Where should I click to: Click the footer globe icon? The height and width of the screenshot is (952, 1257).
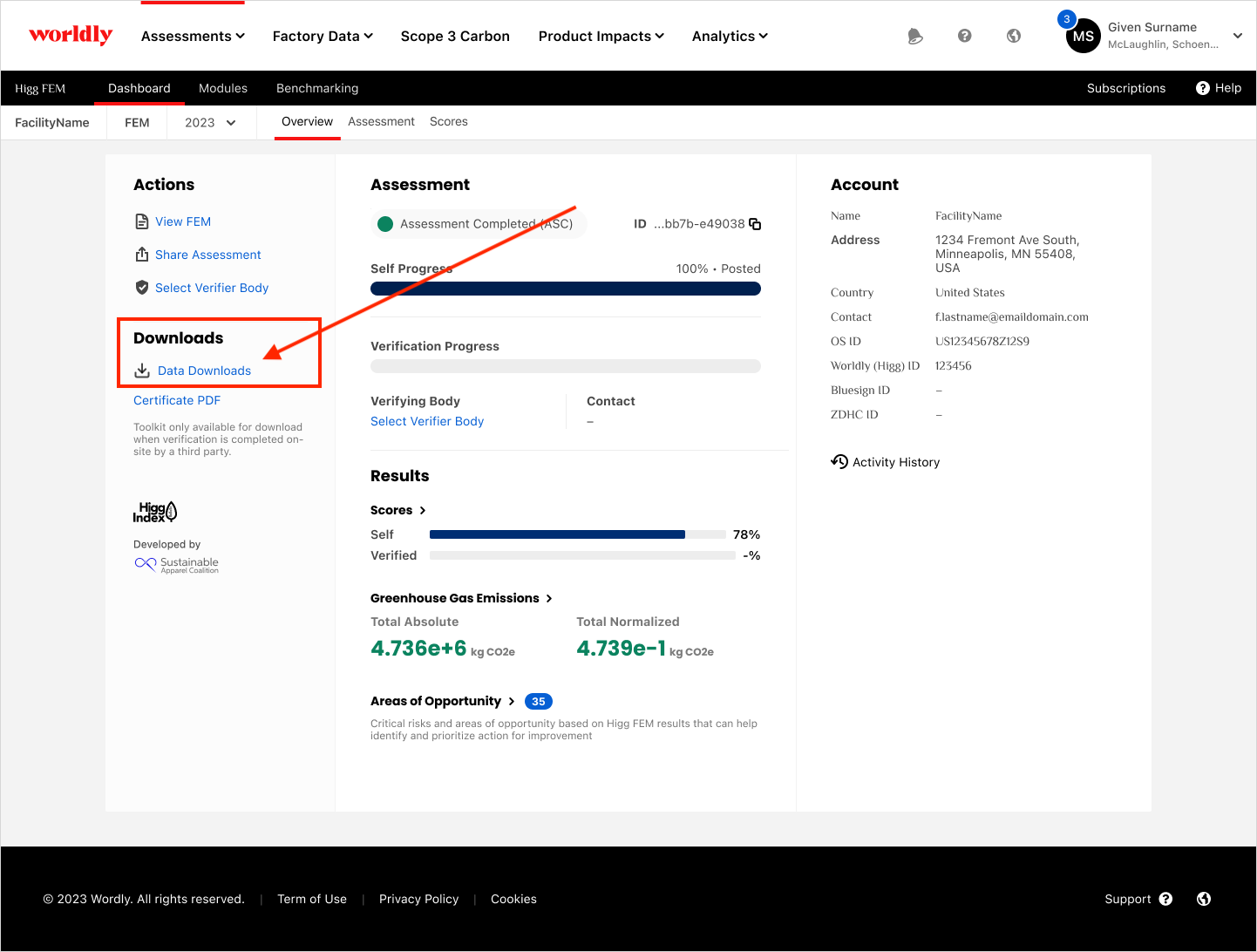[1204, 899]
